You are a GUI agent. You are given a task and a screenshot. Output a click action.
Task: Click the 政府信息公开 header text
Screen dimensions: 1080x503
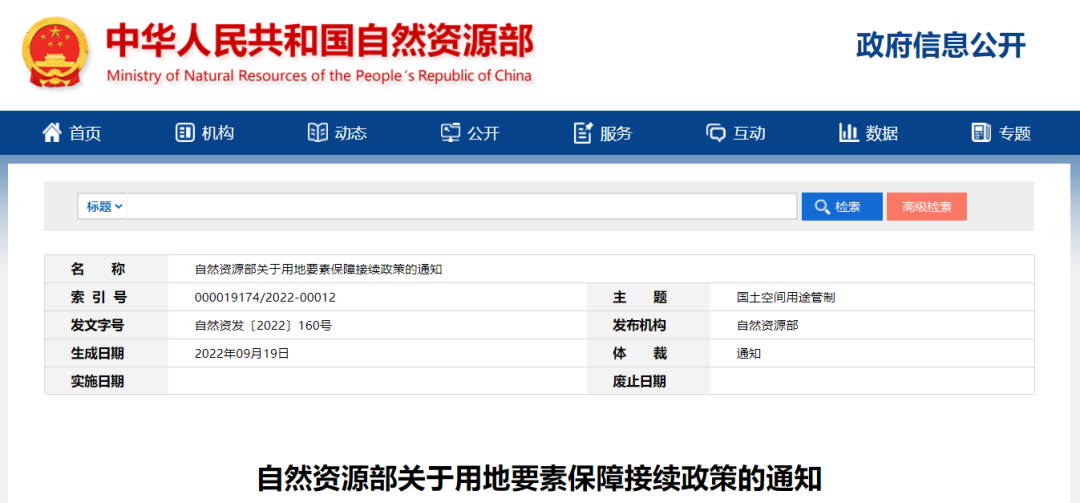pyautogui.click(x=941, y=45)
